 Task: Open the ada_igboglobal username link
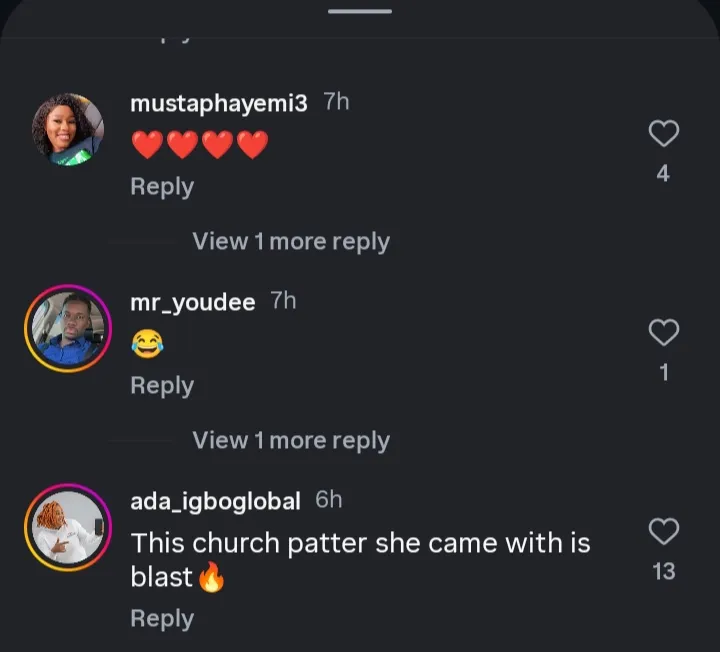click(215, 501)
